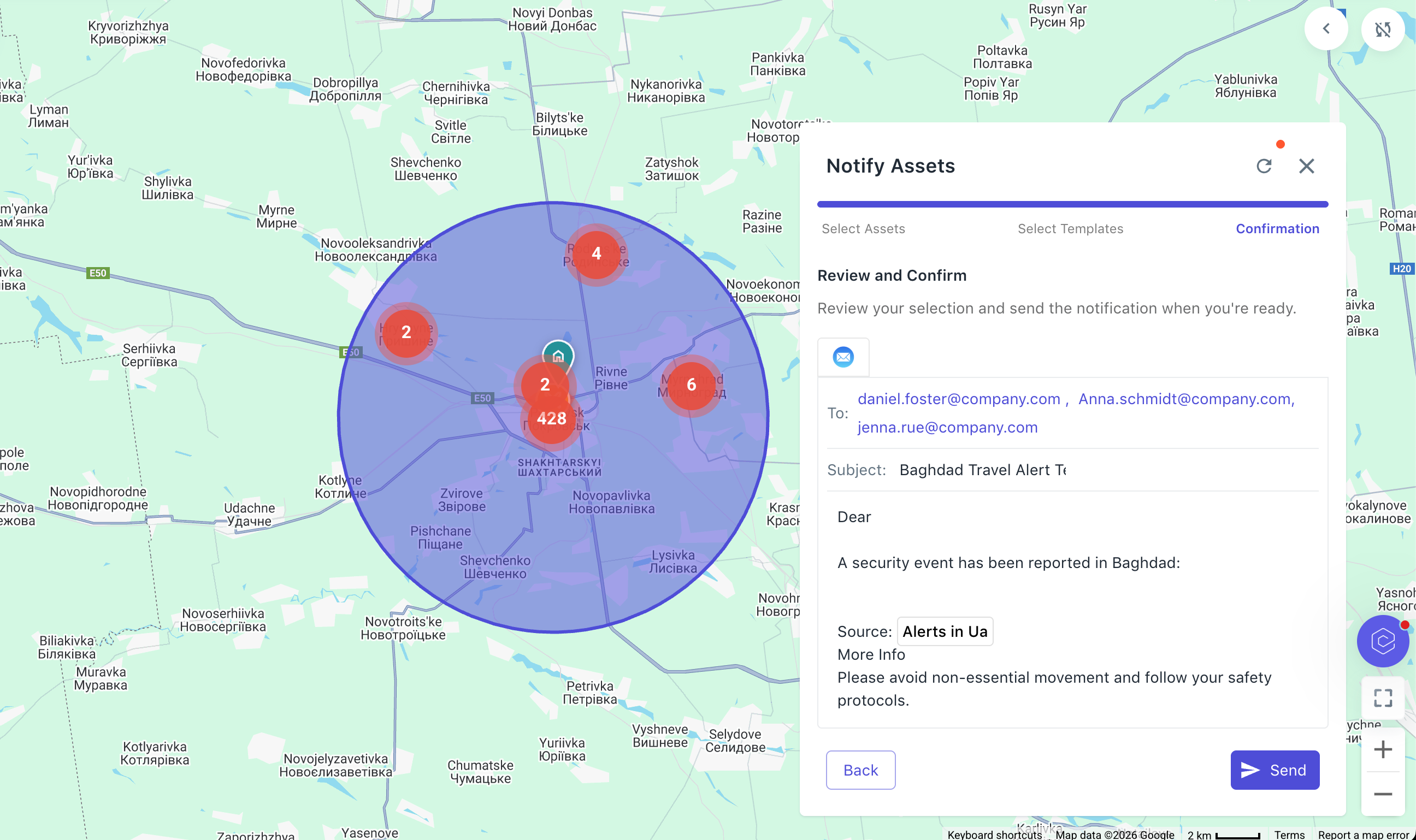Open Google Maps Terms link
The image size is (1416, 840).
[1289, 835]
